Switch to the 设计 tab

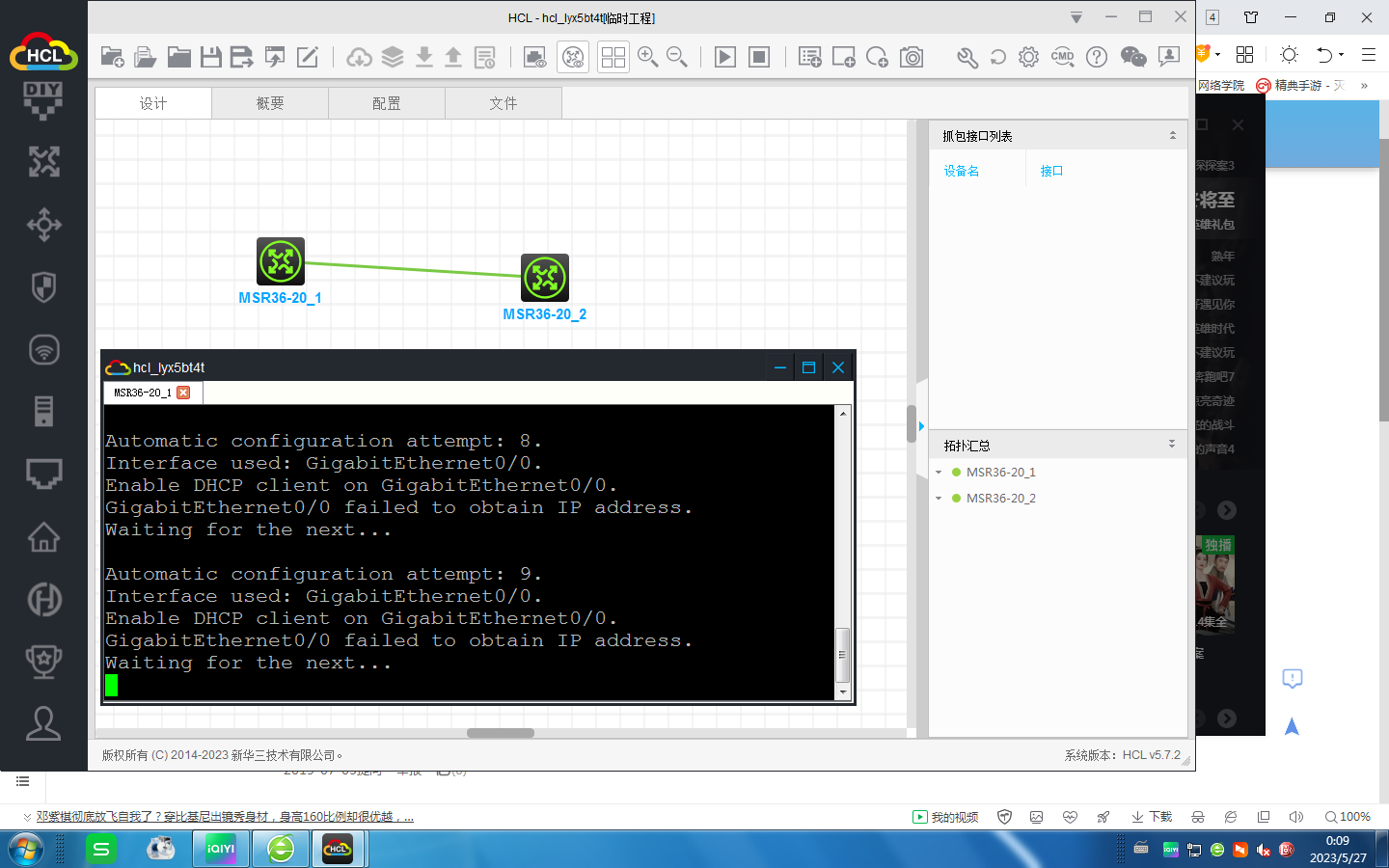(x=153, y=103)
